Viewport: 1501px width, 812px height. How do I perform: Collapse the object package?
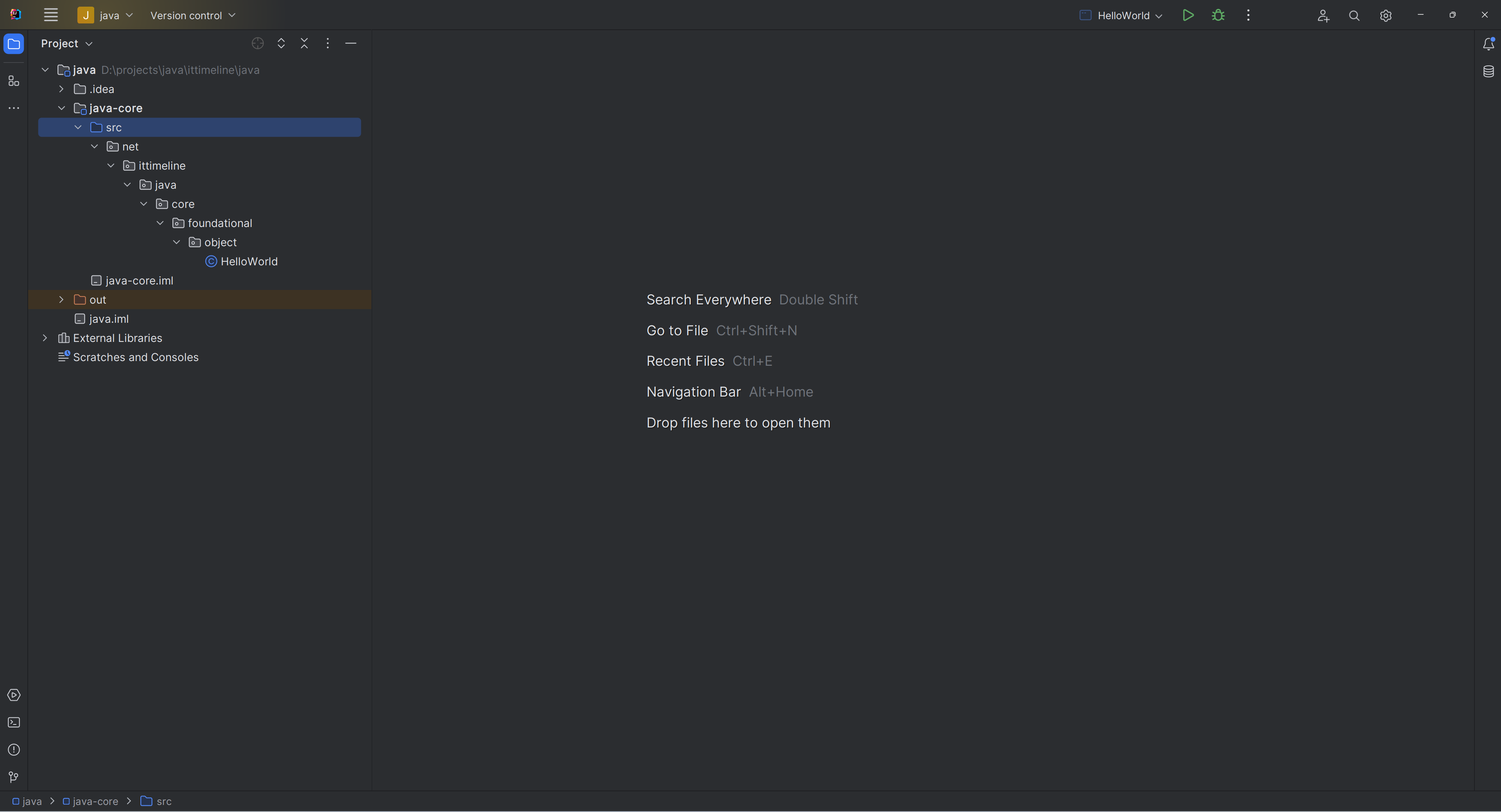click(177, 243)
